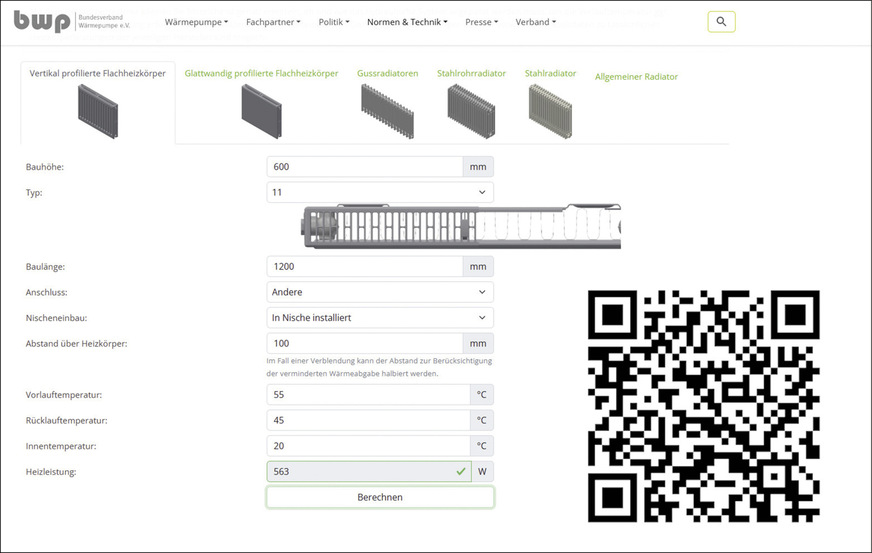
Task: Switch to the Allgemeiner Radiator tab
Action: tap(636, 77)
